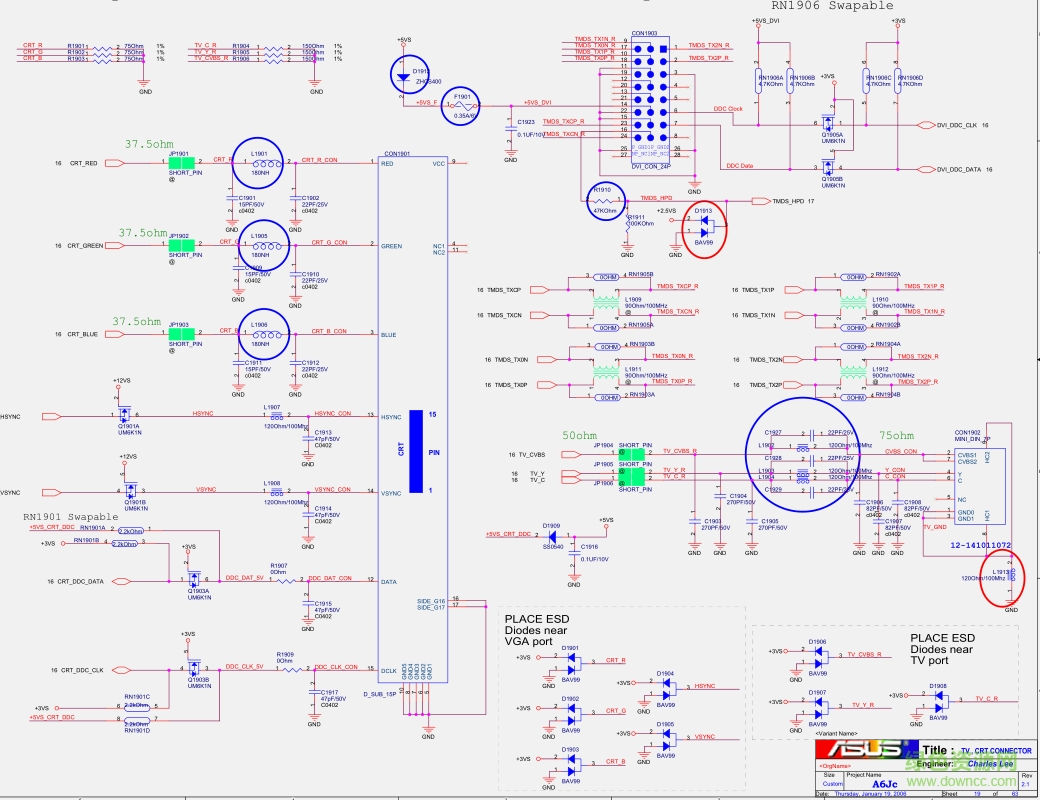Click the CRT_BLUE input port label
Image resolution: width=1040 pixels, height=800 pixels.
click(x=82, y=334)
